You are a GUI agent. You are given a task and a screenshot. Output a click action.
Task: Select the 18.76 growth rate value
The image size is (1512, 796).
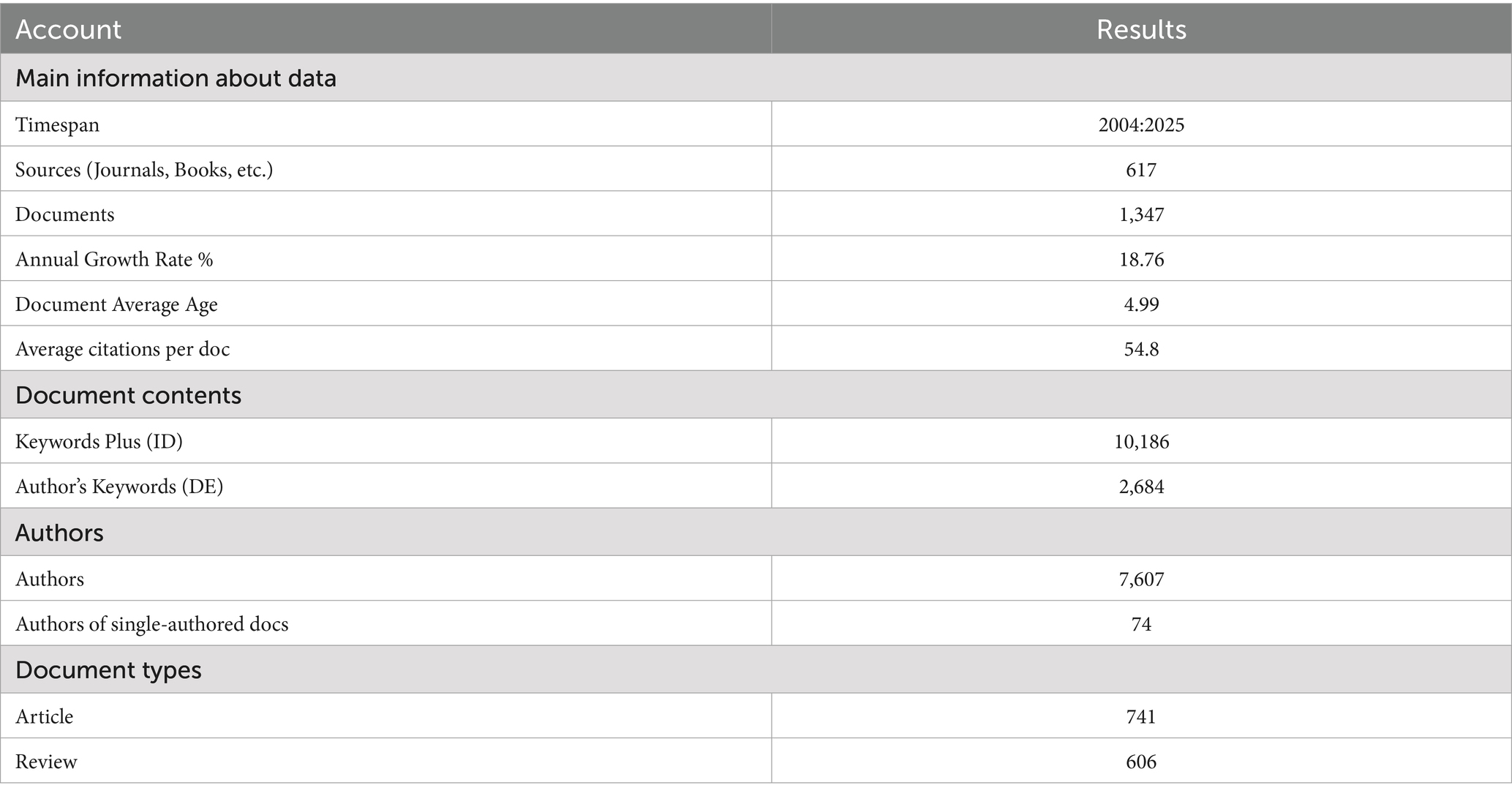pyautogui.click(x=1140, y=259)
